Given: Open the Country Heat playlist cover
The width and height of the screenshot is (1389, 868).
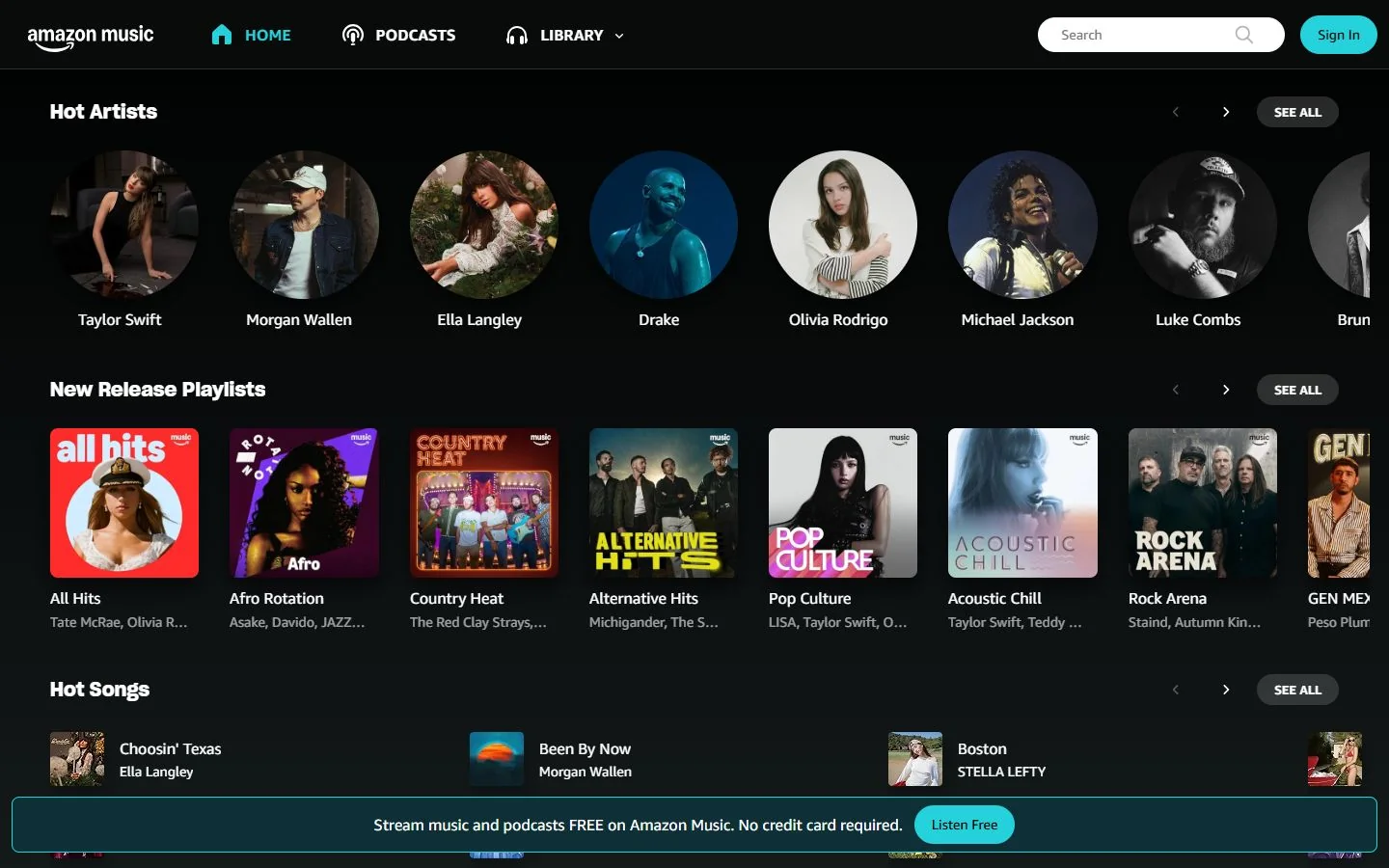Looking at the screenshot, I should click(x=484, y=502).
